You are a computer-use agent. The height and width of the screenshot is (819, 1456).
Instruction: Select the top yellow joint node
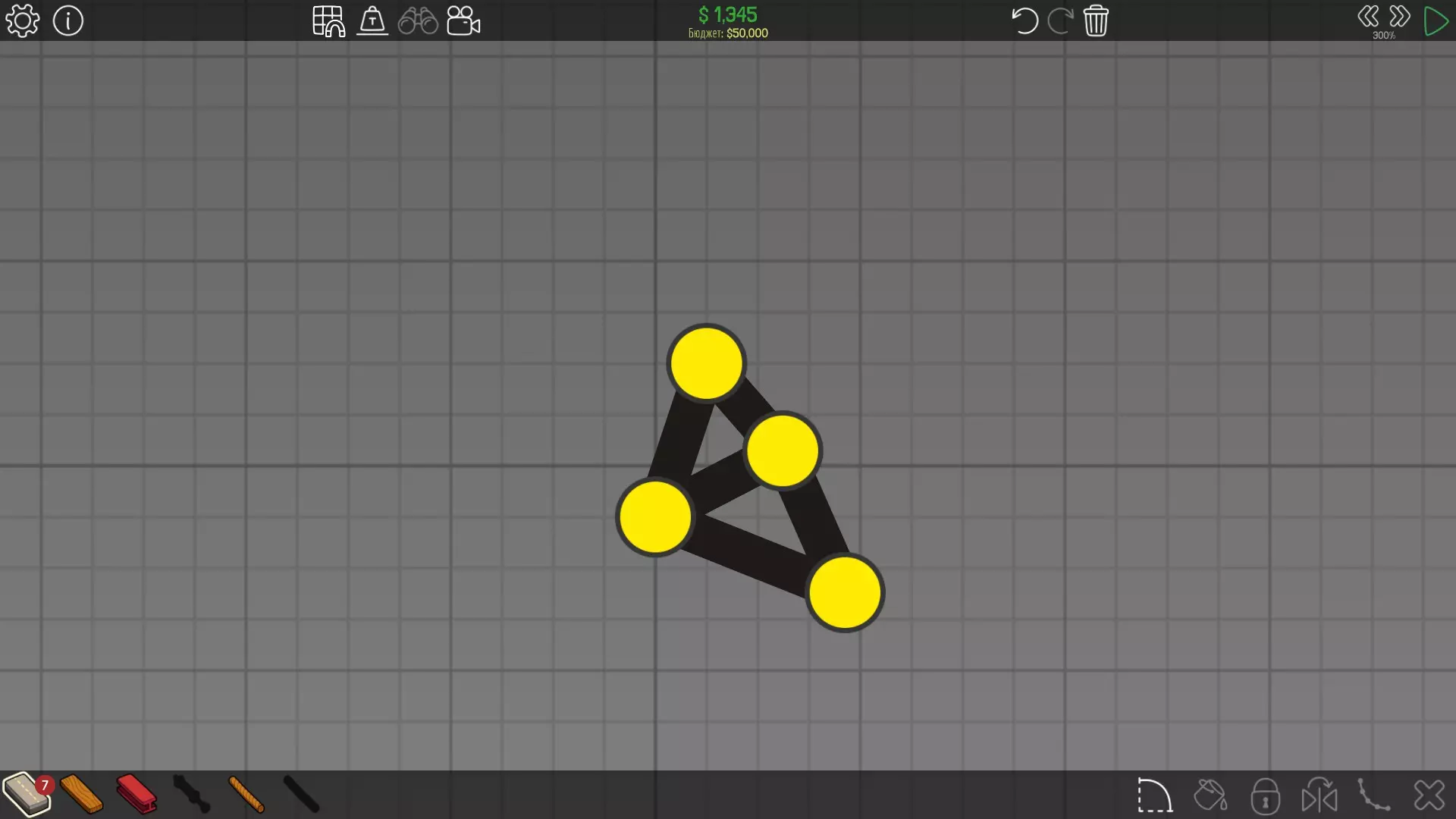click(x=706, y=363)
